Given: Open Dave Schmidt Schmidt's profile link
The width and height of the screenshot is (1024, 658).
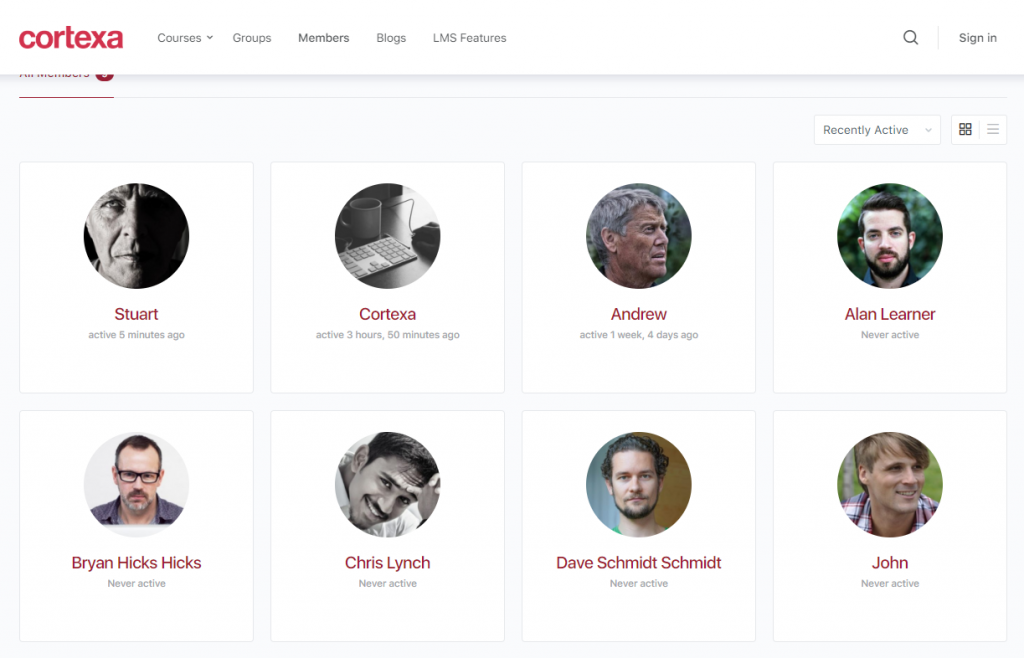Looking at the screenshot, I should [638, 563].
